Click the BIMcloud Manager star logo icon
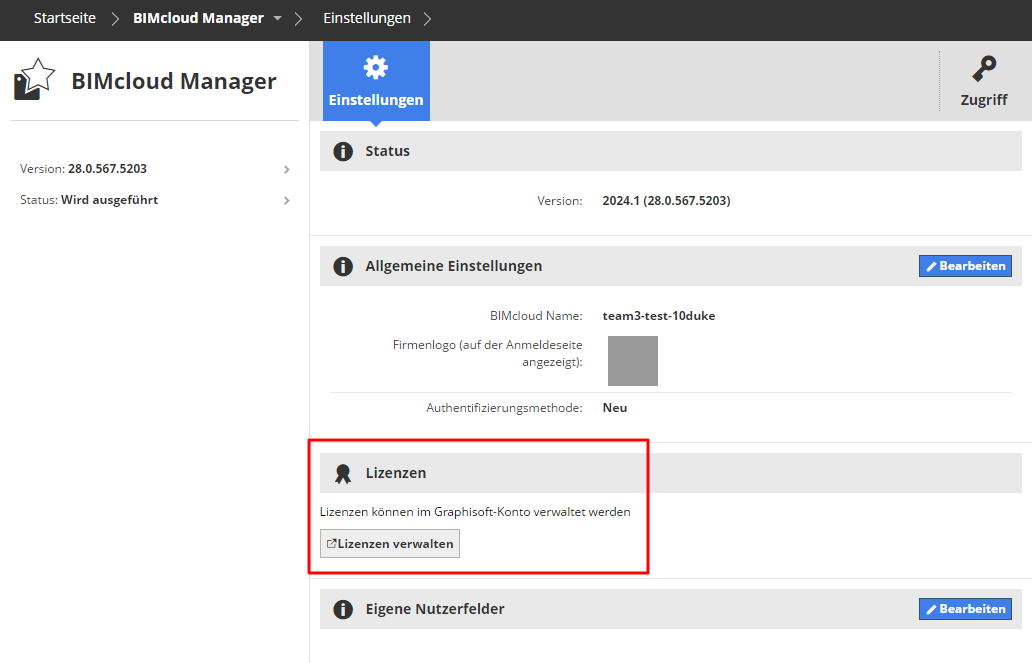1032x663 pixels. [x=33, y=80]
